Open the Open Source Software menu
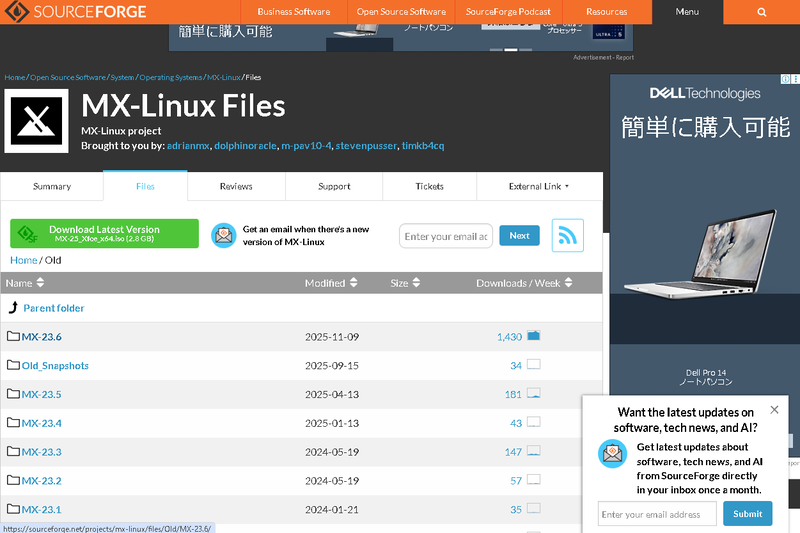The width and height of the screenshot is (800, 533). tap(401, 12)
